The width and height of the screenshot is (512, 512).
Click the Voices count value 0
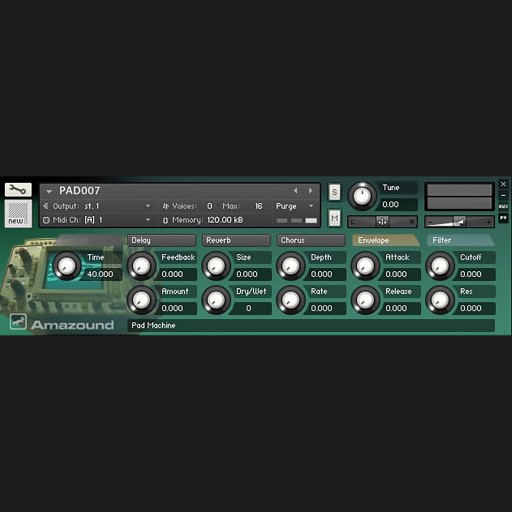pos(209,206)
